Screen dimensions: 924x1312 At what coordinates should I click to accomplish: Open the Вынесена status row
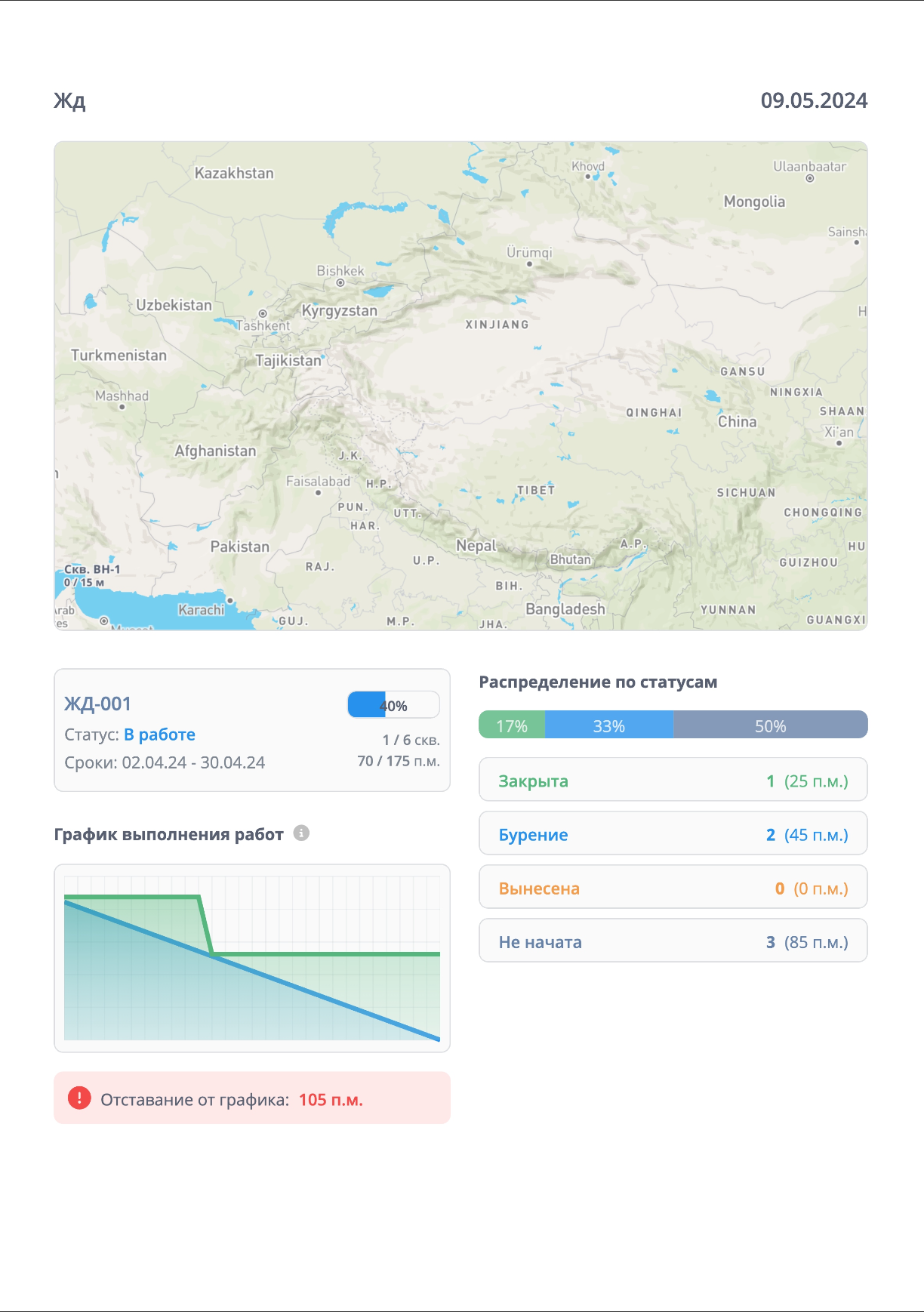pos(673,888)
